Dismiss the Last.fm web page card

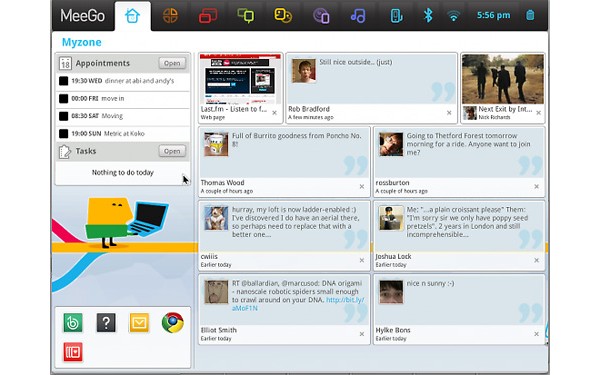coord(274,113)
